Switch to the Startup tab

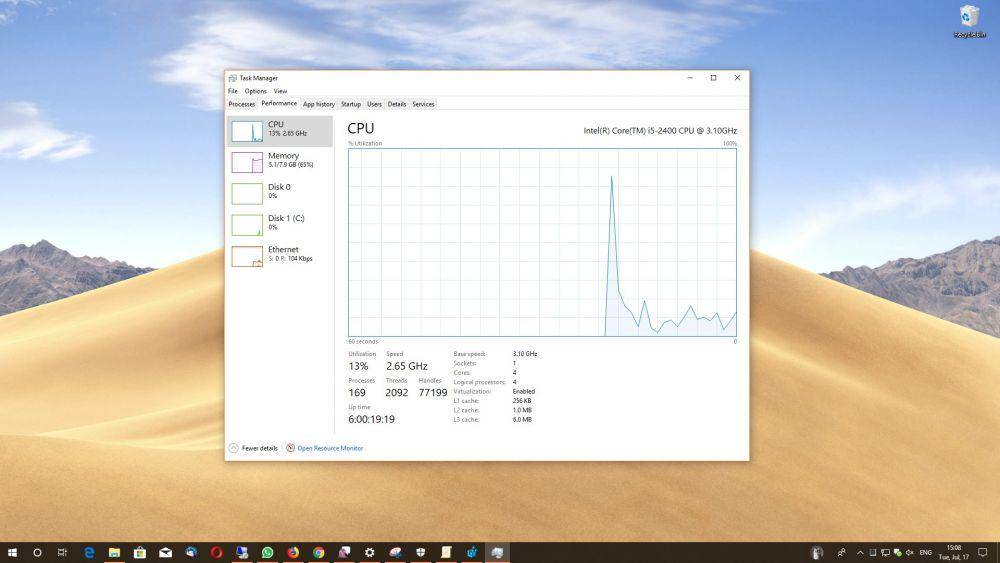click(x=351, y=104)
